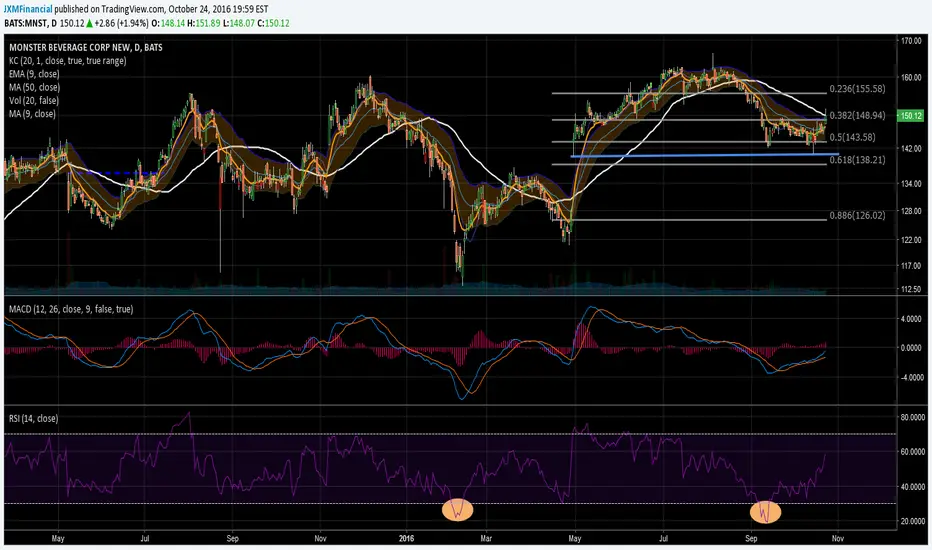The width and height of the screenshot is (932, 550).
Task: Click the 117.00 price axis label
Action: click(911, 266)
